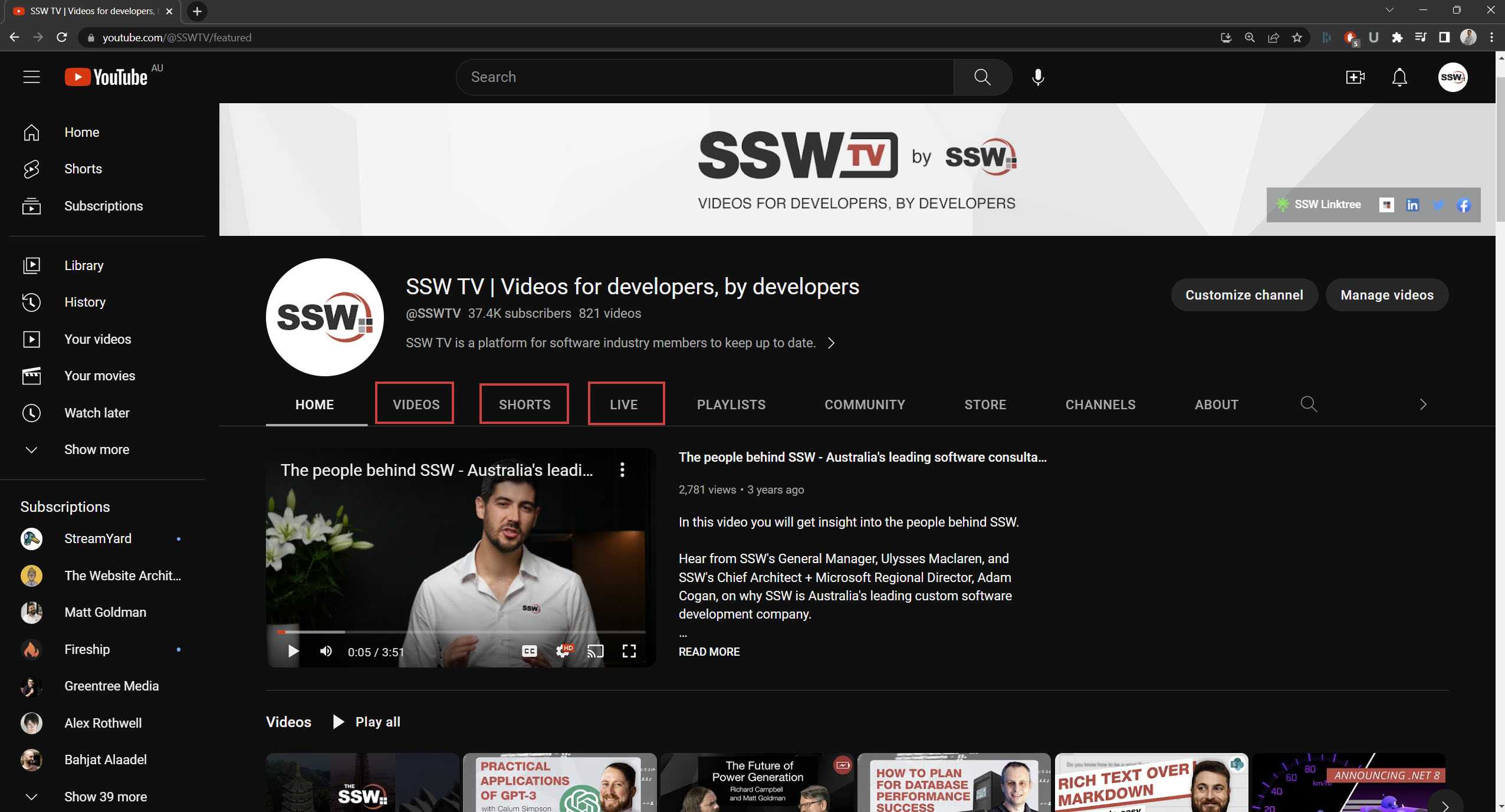This screenshot has width=1505, height=812.
Task: Expand channel description chevron arrow
Action: coord(832,343)
